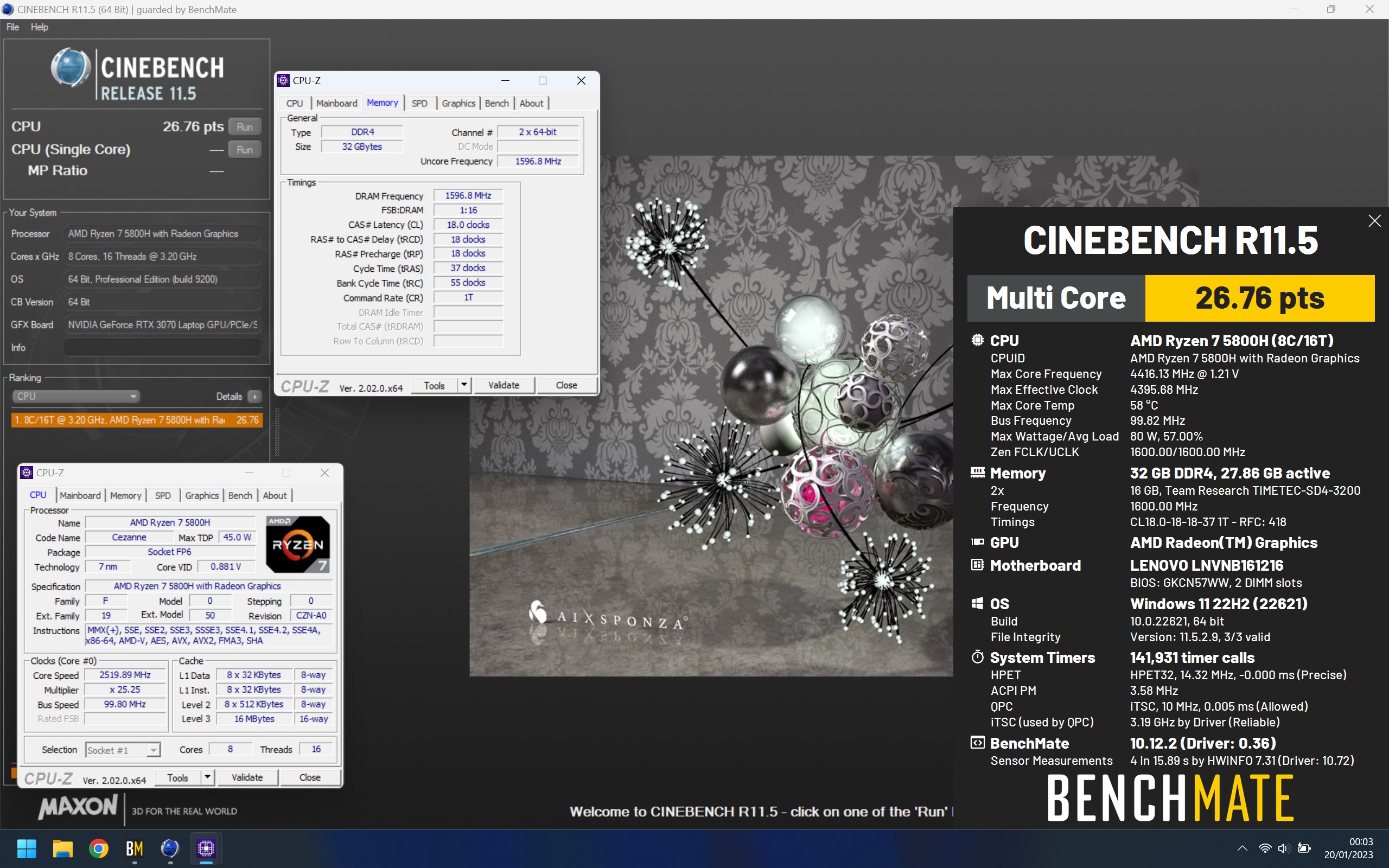Click the '1596.8 MHz' DRAM Frequency value

468,196
